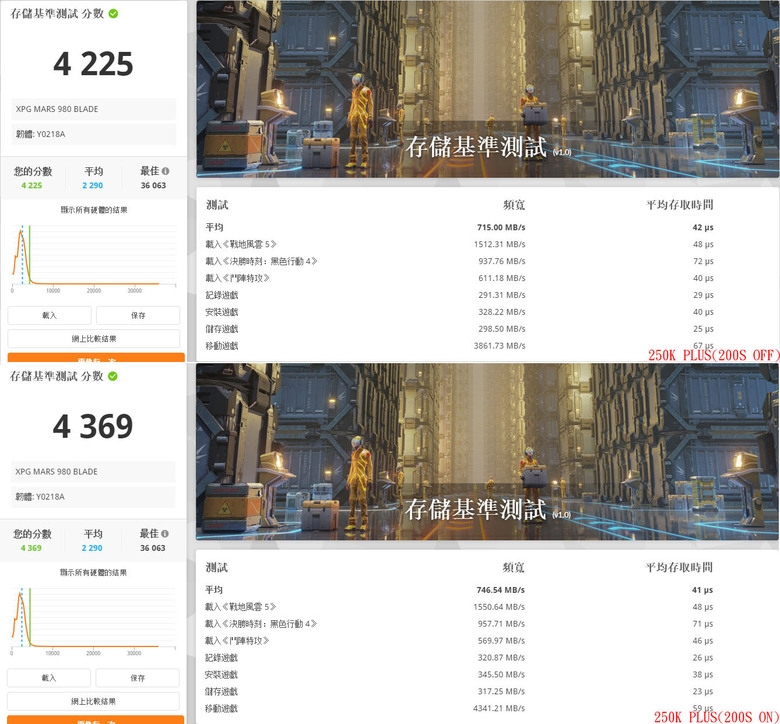Click the 顯示所有硬體的結果 link in the 4 369 panel
This screenshot has height=724, width=780.
94,573
